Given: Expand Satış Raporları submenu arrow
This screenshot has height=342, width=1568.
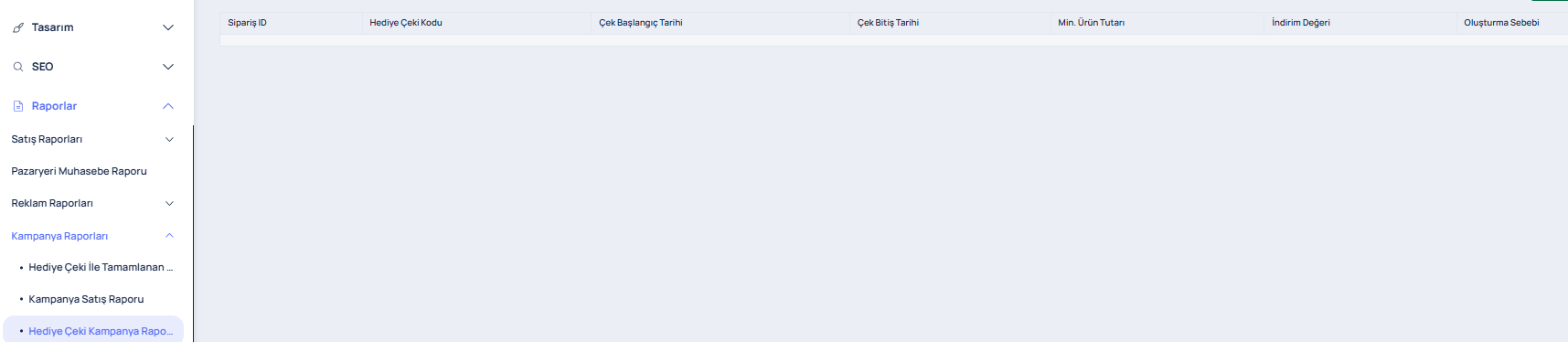Looking at the screenshot, I should click(169, 139).
